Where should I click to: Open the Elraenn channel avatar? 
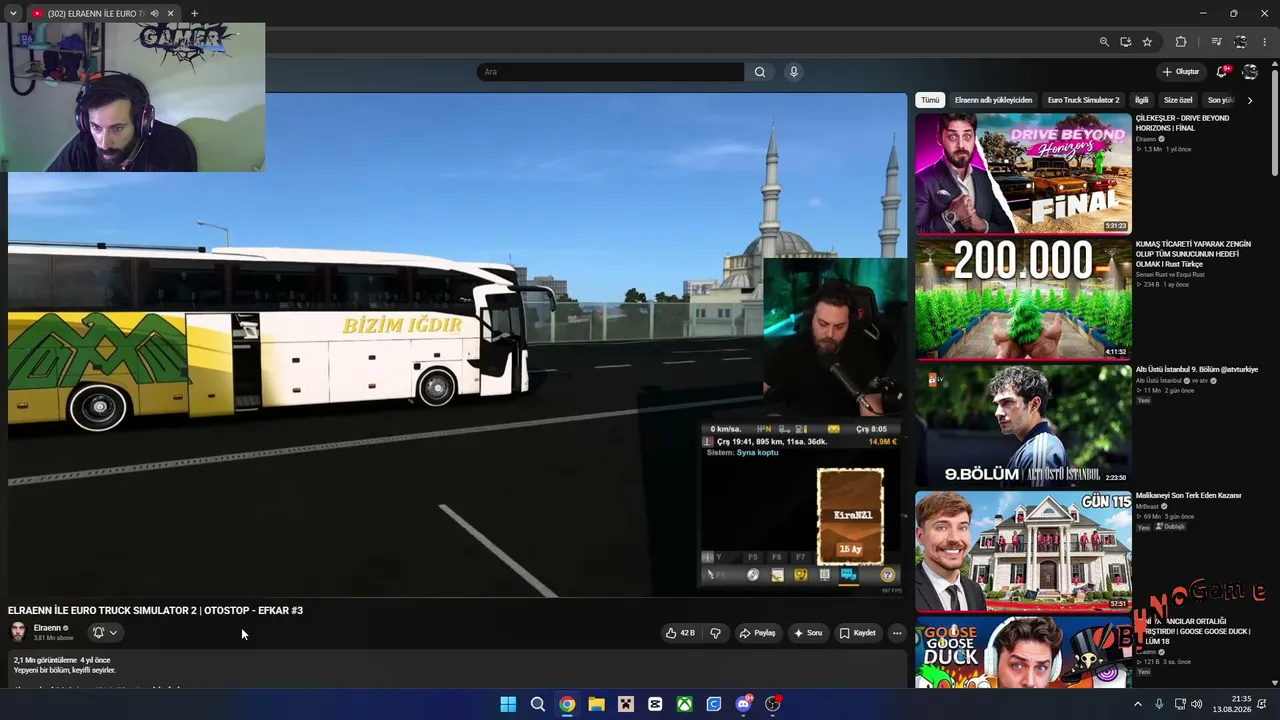(x=18, y=632)
